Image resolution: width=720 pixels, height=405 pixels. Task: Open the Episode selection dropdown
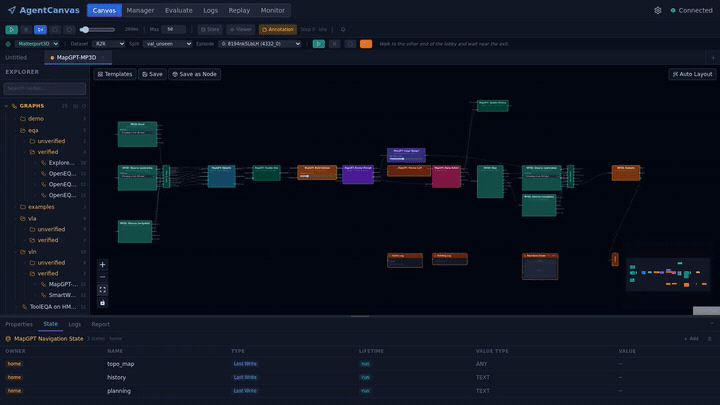pos(260,44)
